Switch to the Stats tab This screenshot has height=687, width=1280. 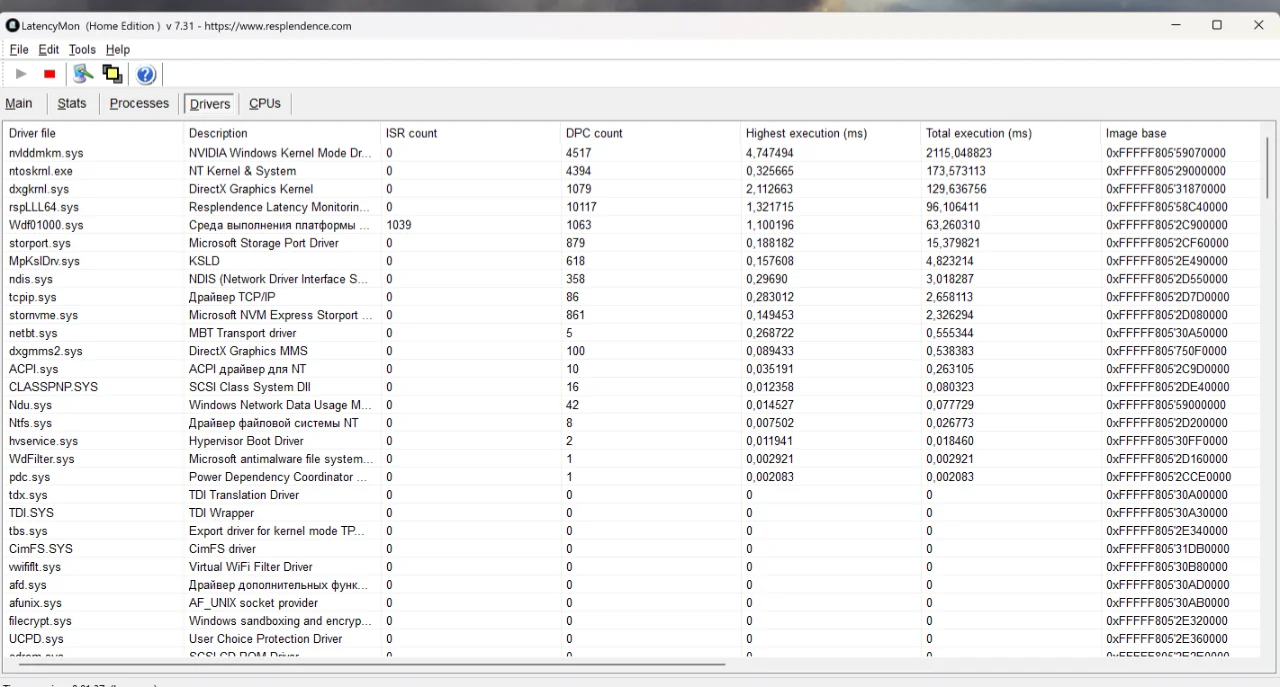[72, 103]
